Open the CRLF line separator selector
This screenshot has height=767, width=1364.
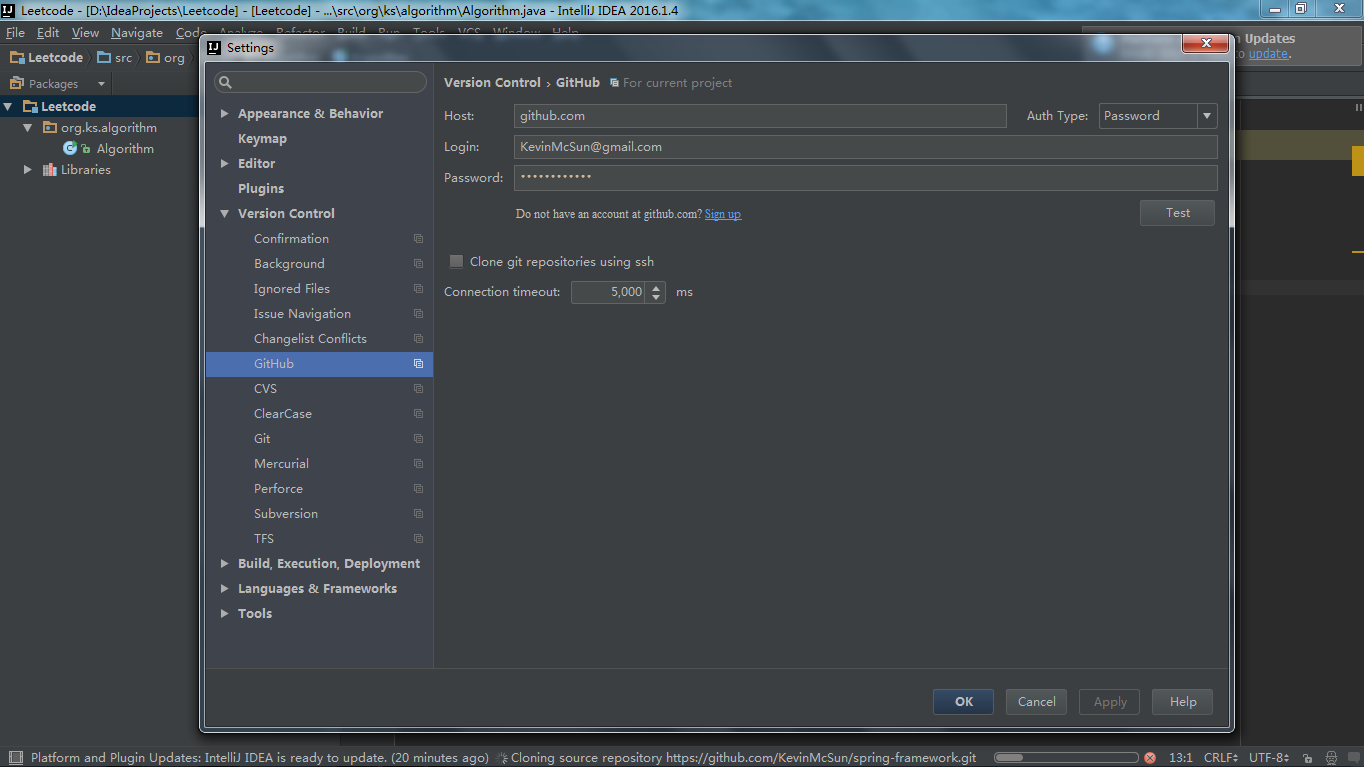1221,758
